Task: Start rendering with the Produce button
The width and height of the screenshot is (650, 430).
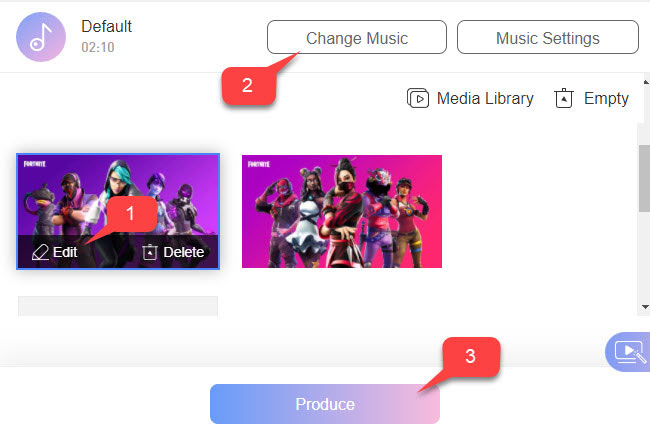Action: (325, 404)
